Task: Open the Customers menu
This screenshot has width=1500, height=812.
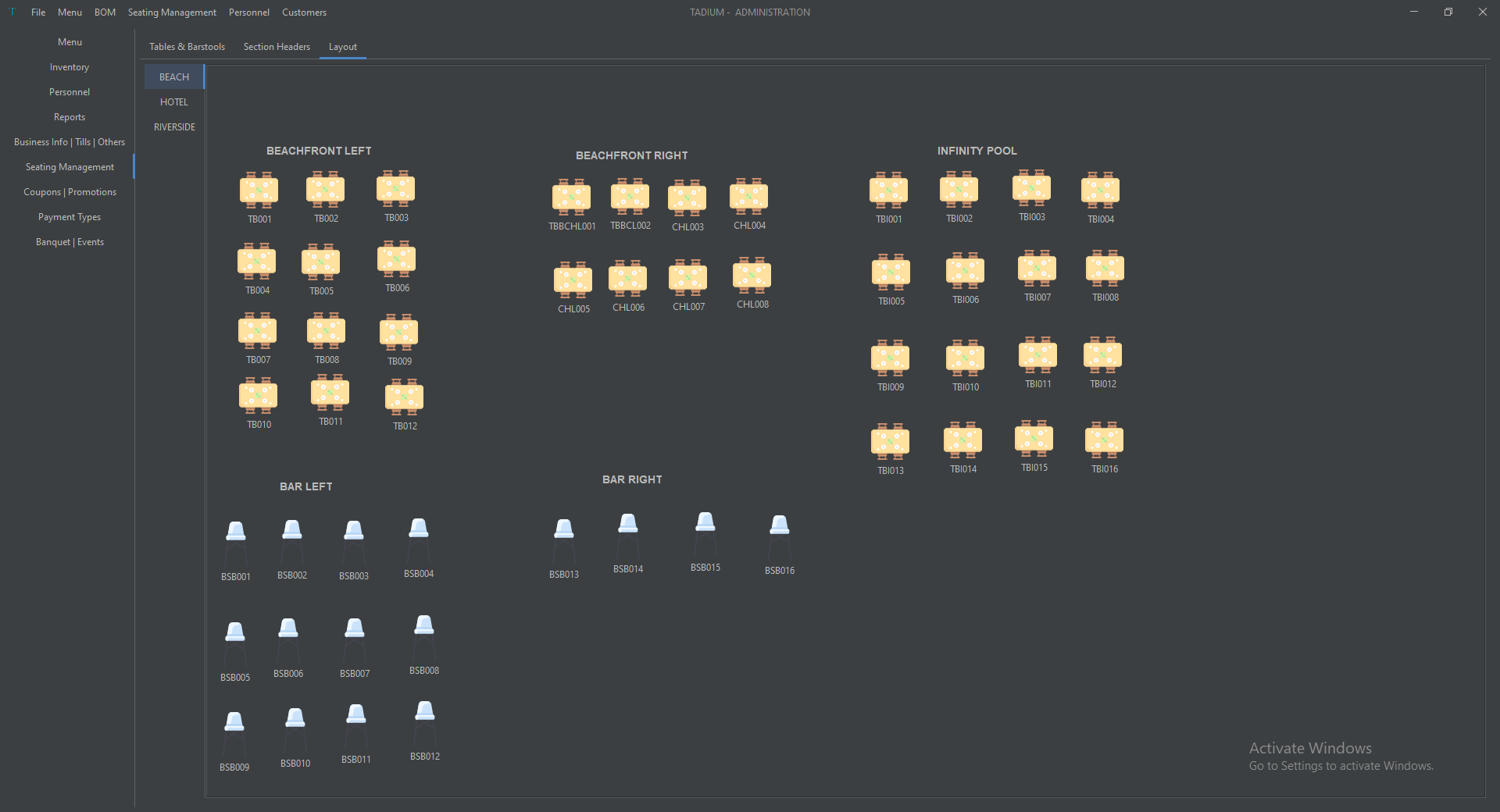Action: coord(304,12)
